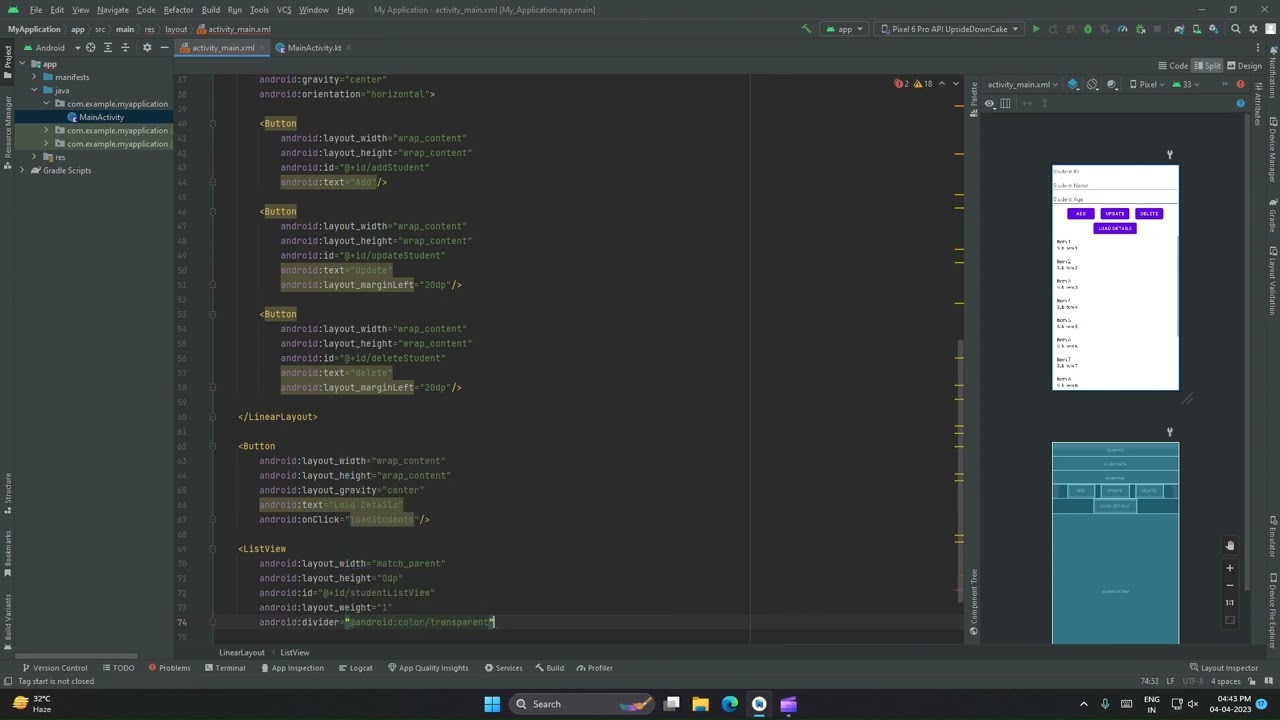Zoom out the design preview
Screen dimensions: 1280x720
pyautogui.click(x=1230, y=585)
